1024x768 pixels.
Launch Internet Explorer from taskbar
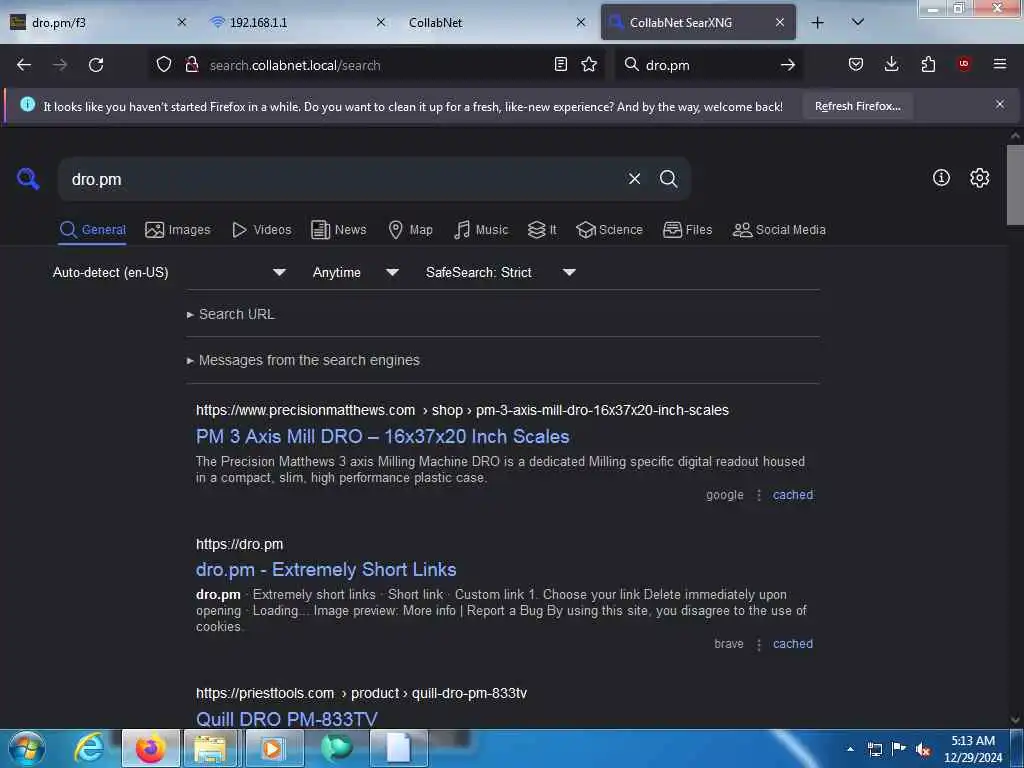pyautogui.click(x=89, y=748)
